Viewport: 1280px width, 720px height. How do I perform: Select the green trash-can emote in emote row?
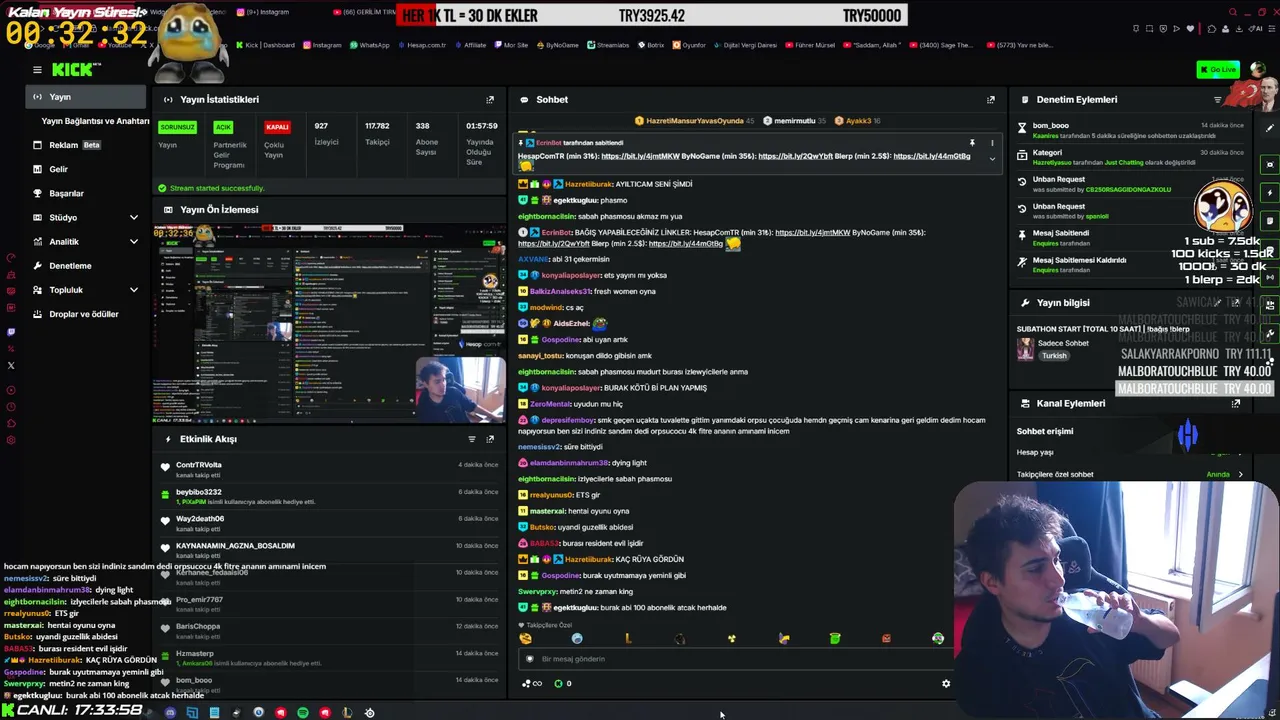tap(835, 639)
